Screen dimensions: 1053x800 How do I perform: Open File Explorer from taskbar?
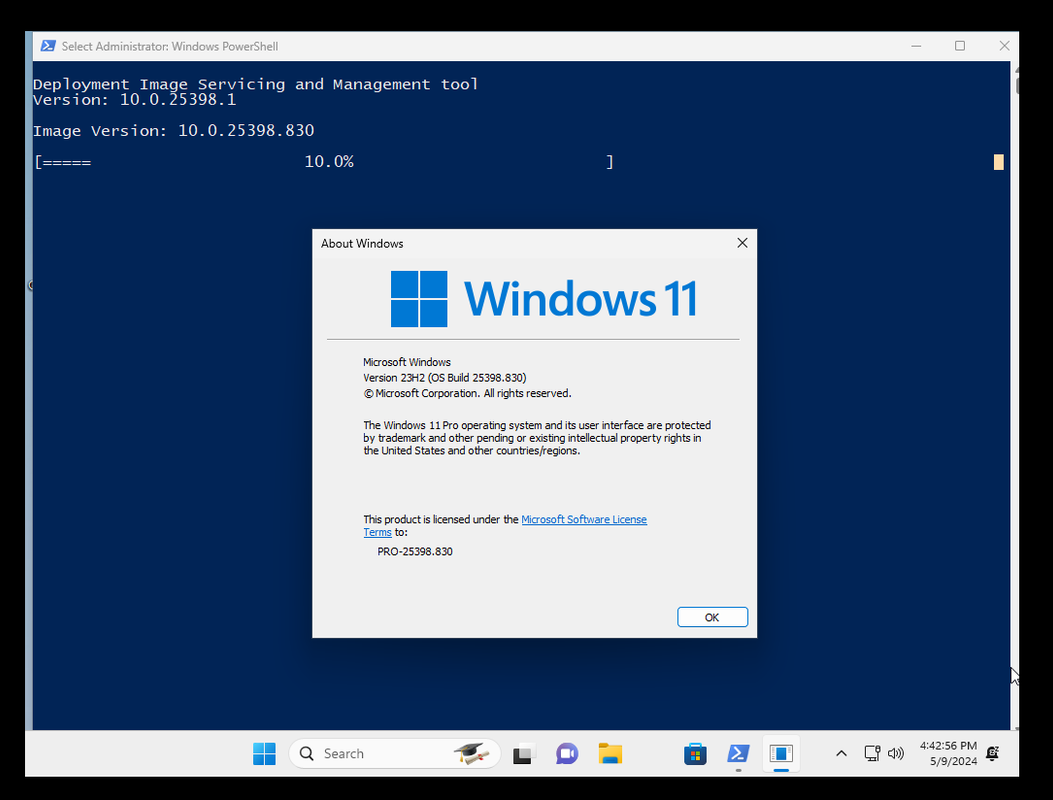pos(610,754)
